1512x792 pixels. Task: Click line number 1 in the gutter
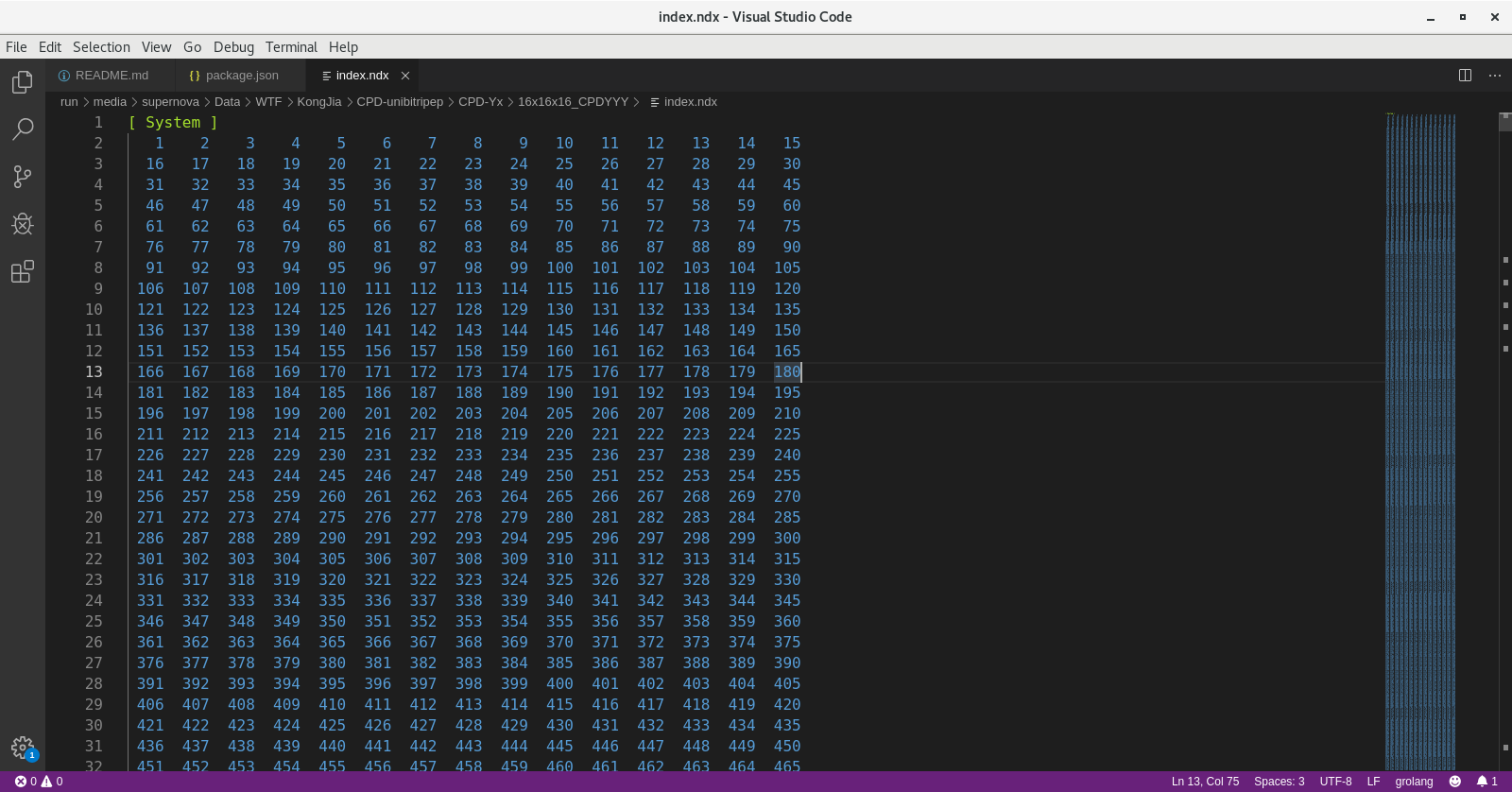click(98, 123)
